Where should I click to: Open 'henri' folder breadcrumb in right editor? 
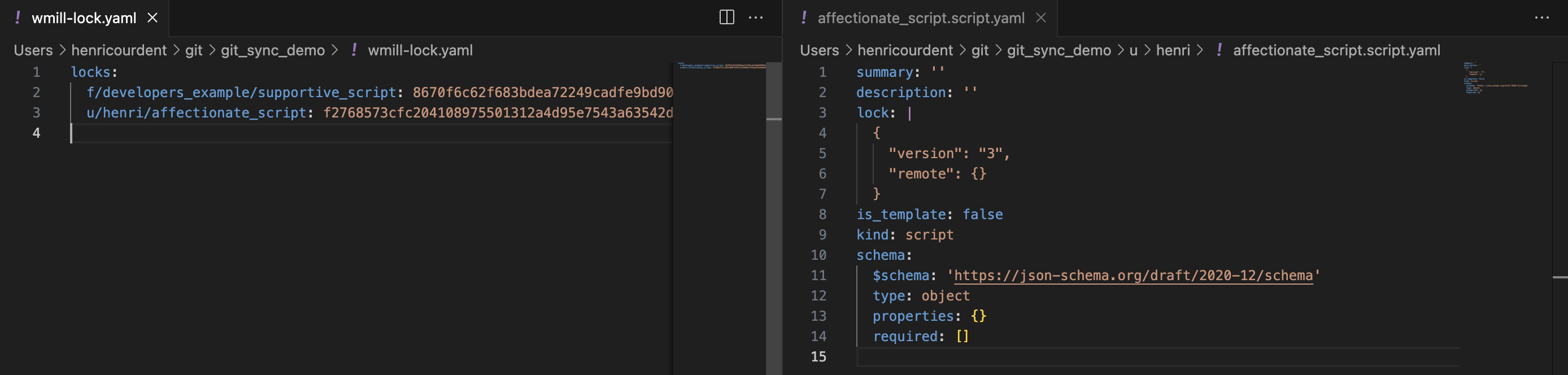1173,50
